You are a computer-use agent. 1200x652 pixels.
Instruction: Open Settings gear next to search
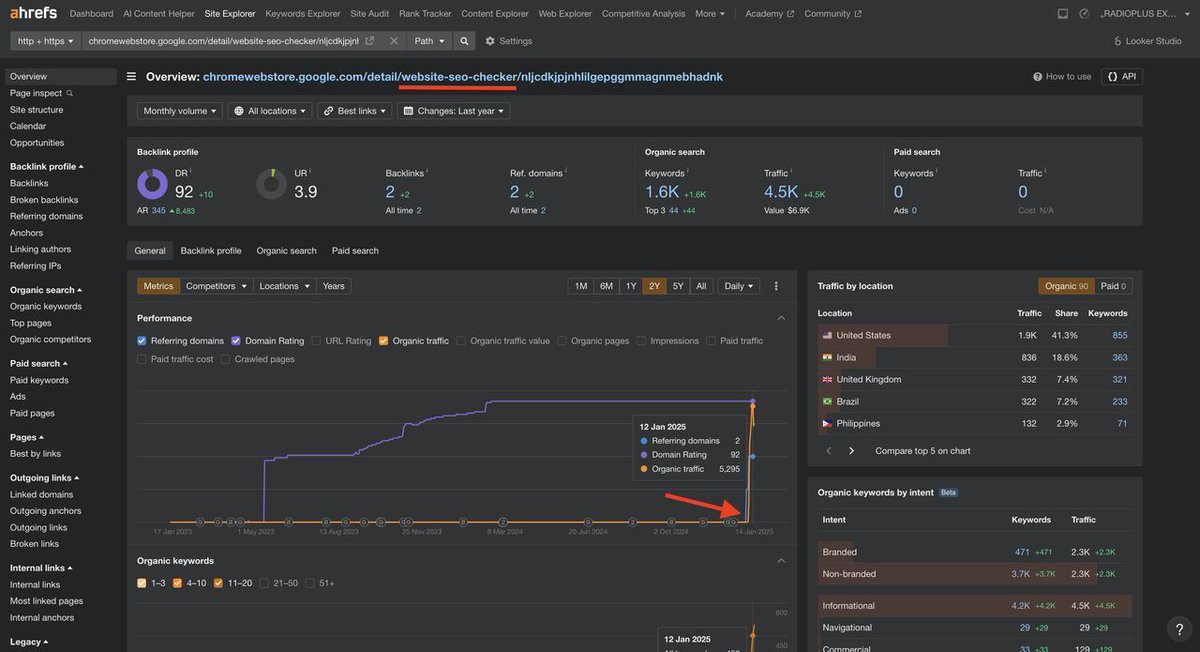click(490, 41)
